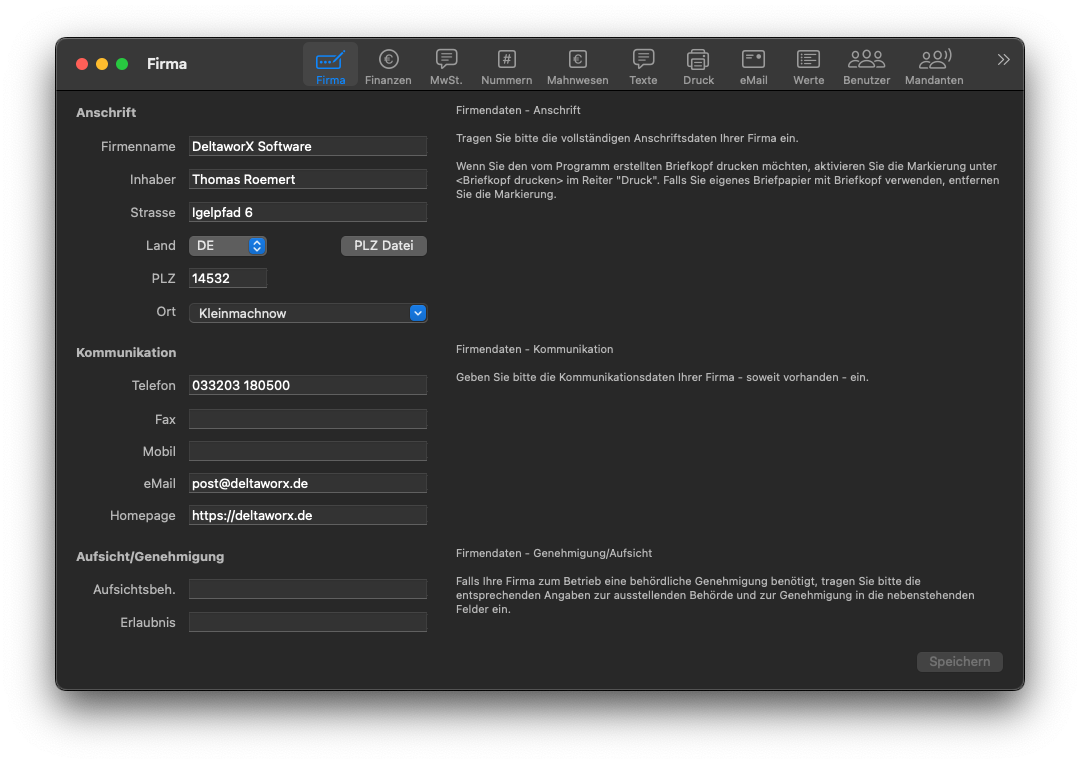The width and height of the screenshot is (1080, 764).
Task: Click the PLZ Datei button
Action: pyautogui.click(x=384, y=246)
